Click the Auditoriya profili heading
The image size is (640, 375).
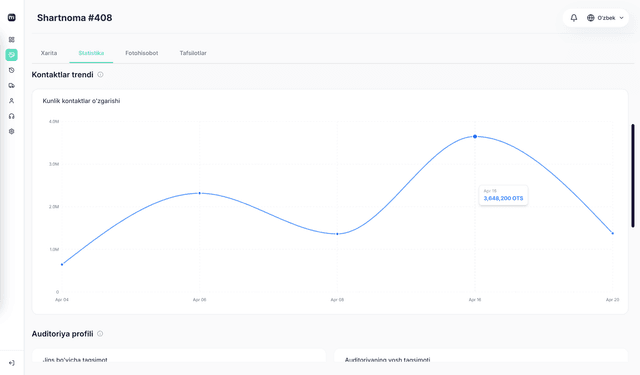pos(62,334)
